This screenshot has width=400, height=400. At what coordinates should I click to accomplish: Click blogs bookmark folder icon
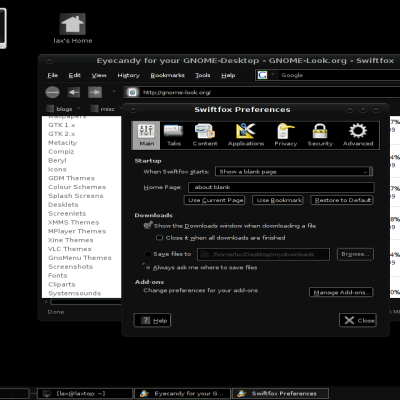coord(50,109)
